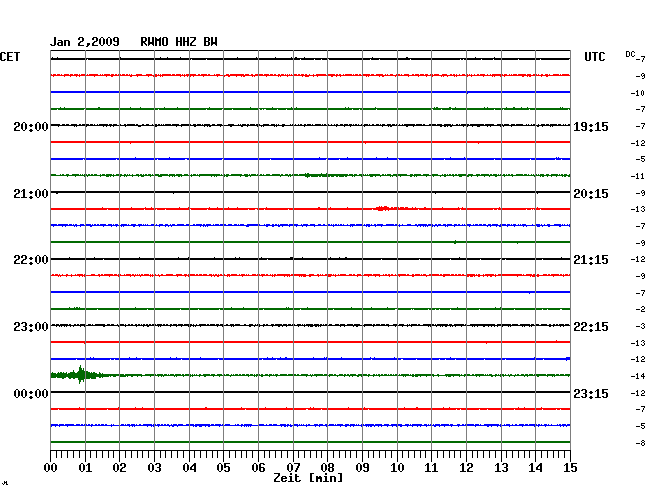This screenshot has width=650, height=494.
Task: Select minute "09" on the Zeit axis
Action: (362, 468)
